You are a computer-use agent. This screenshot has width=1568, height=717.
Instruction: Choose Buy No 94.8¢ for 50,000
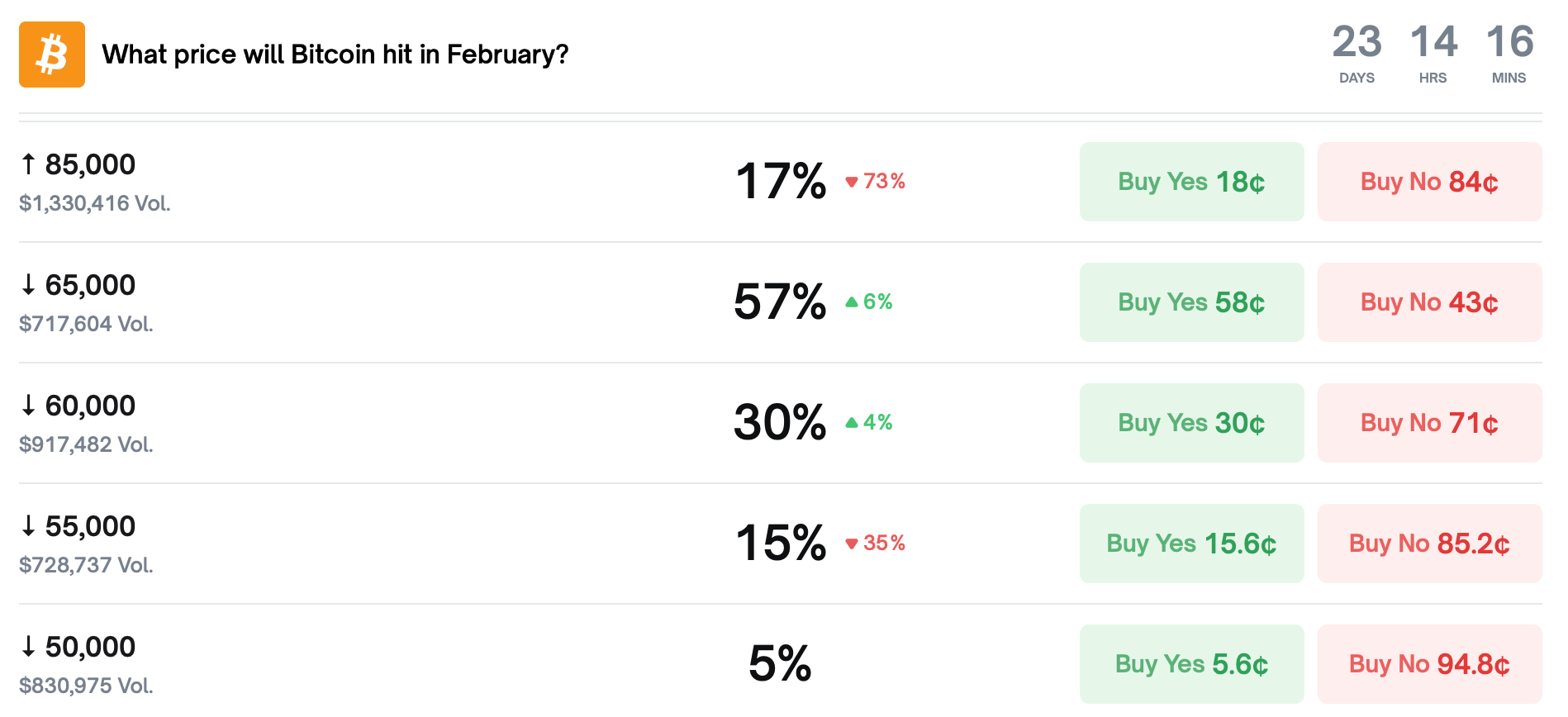click(x=1429, y=664)
